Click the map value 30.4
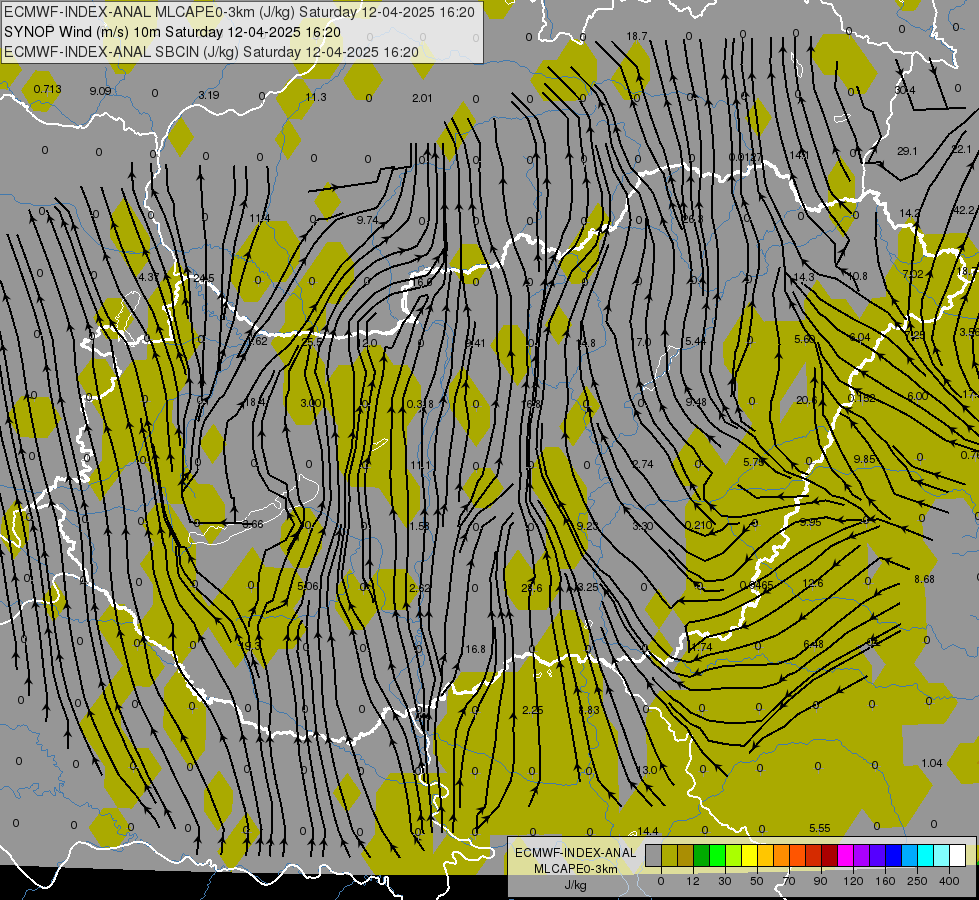979x900 pixels. 904,91
